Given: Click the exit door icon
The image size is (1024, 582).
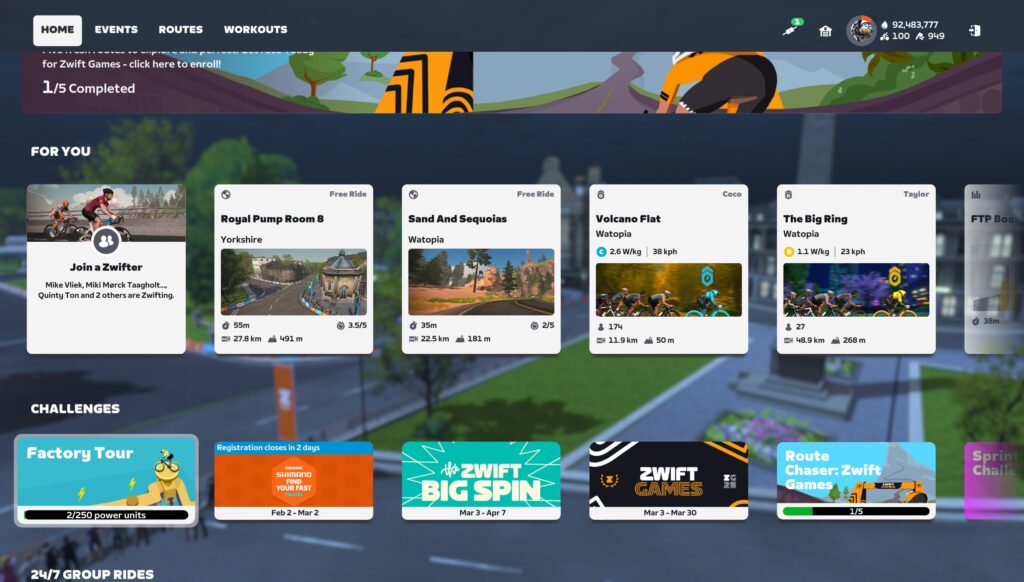Looking at the screenshot, I should (x=975, y=31).
